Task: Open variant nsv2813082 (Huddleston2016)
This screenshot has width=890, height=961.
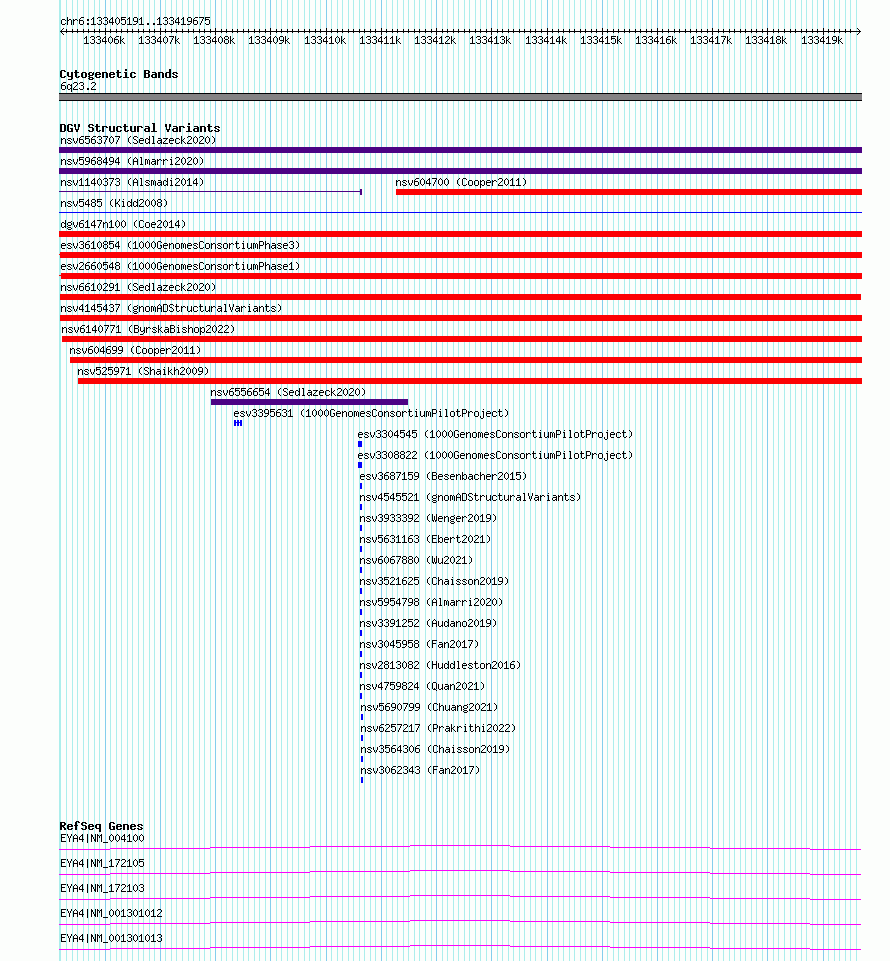Action: click(440, 665)
